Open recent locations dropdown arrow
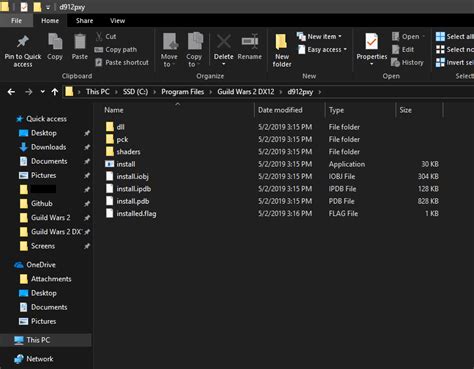 (42, 92)
